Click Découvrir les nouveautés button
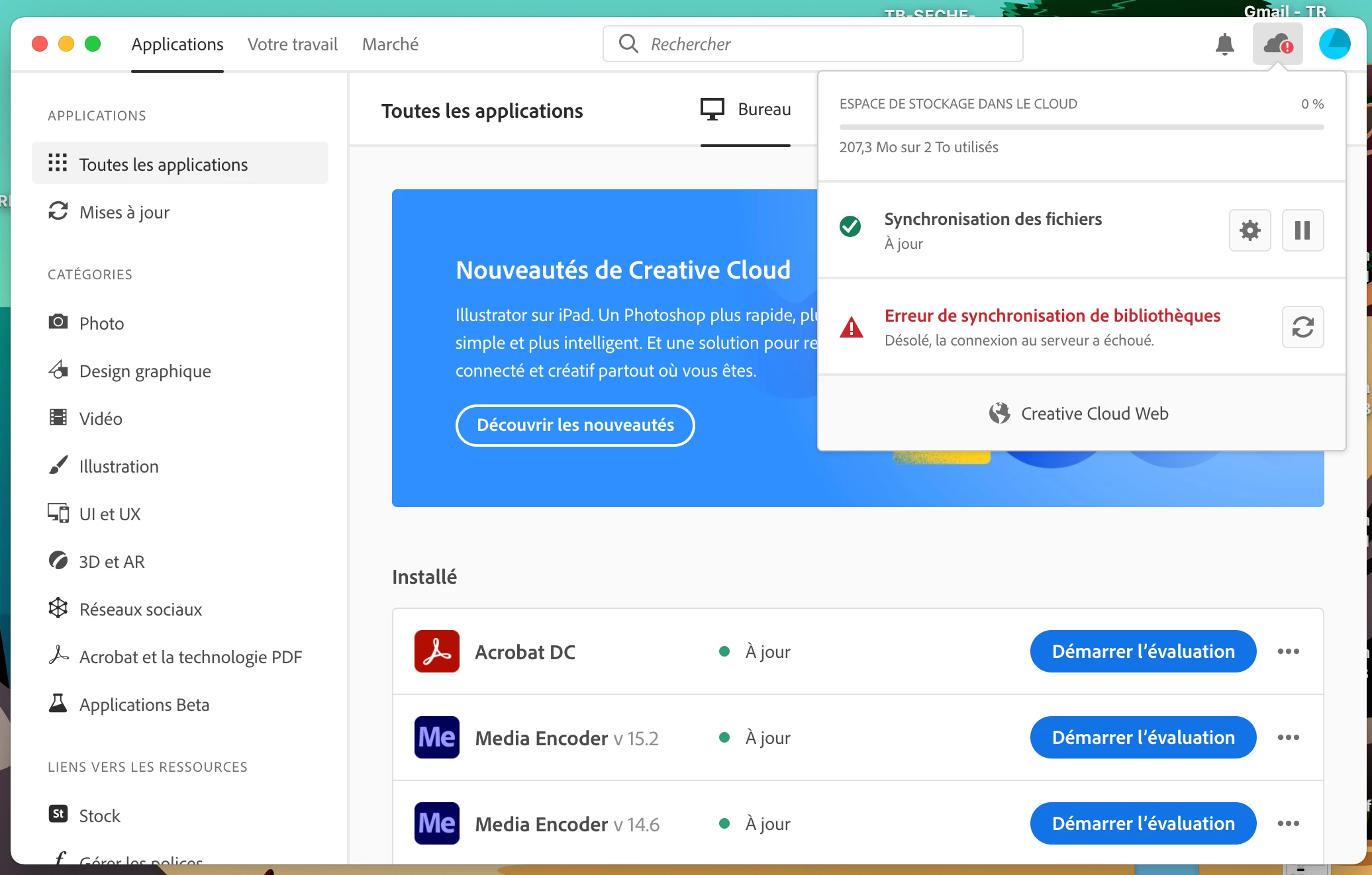The image size is (1372, 875). point(575,425)
